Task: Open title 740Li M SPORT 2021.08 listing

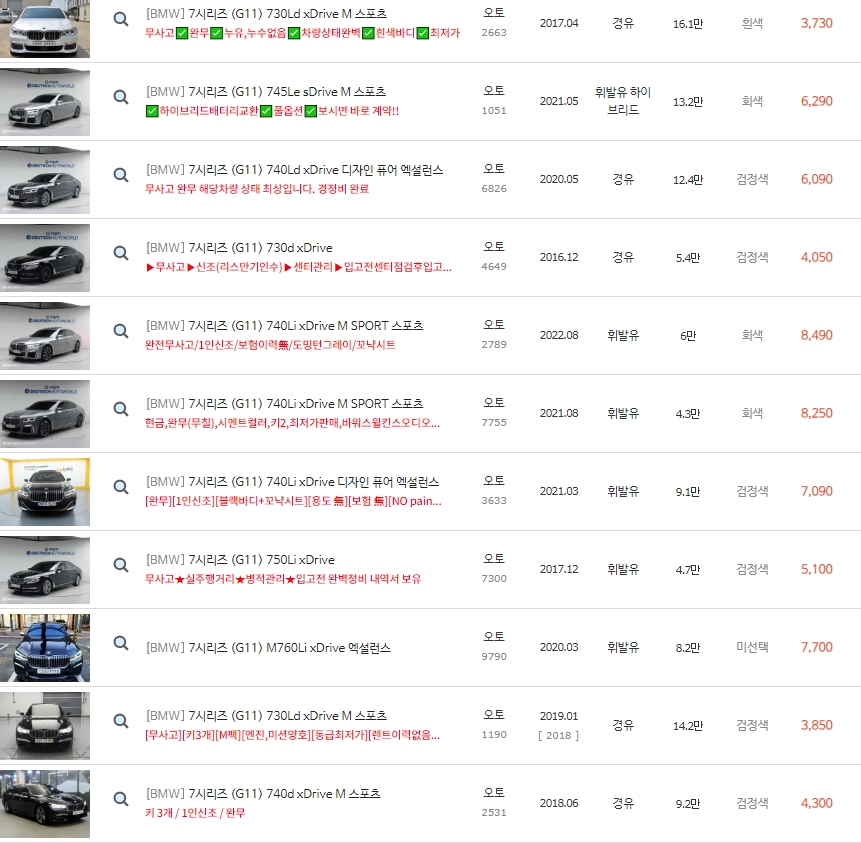Action: point(284,404)
